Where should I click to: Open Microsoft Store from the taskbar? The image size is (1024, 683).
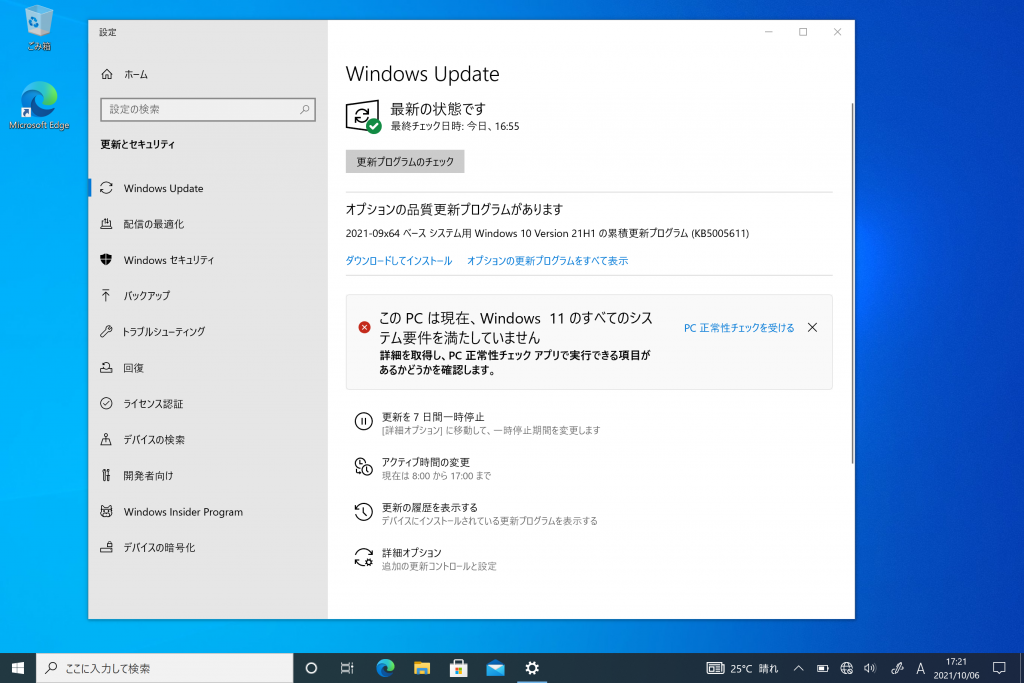pyautogui.click(x=458, y=668)
